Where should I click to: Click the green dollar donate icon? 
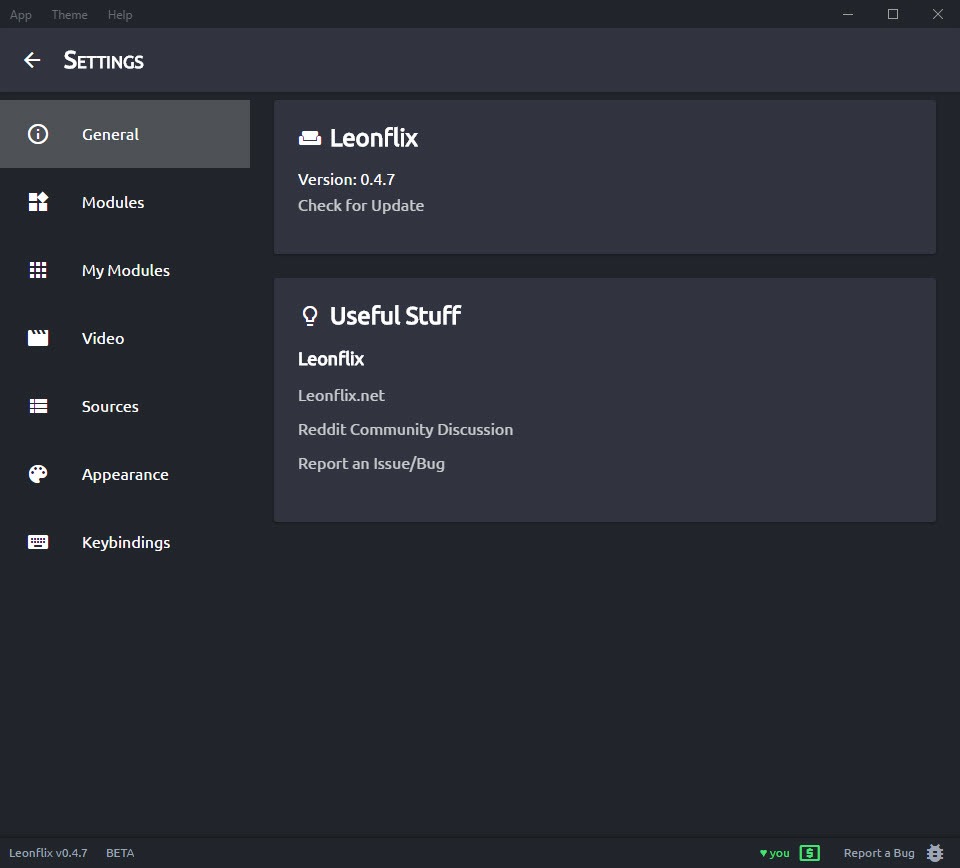pos(809,853)
